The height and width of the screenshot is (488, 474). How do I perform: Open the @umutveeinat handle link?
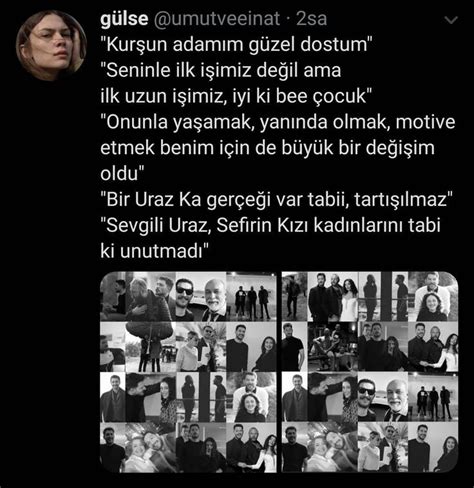pos(217,19)
